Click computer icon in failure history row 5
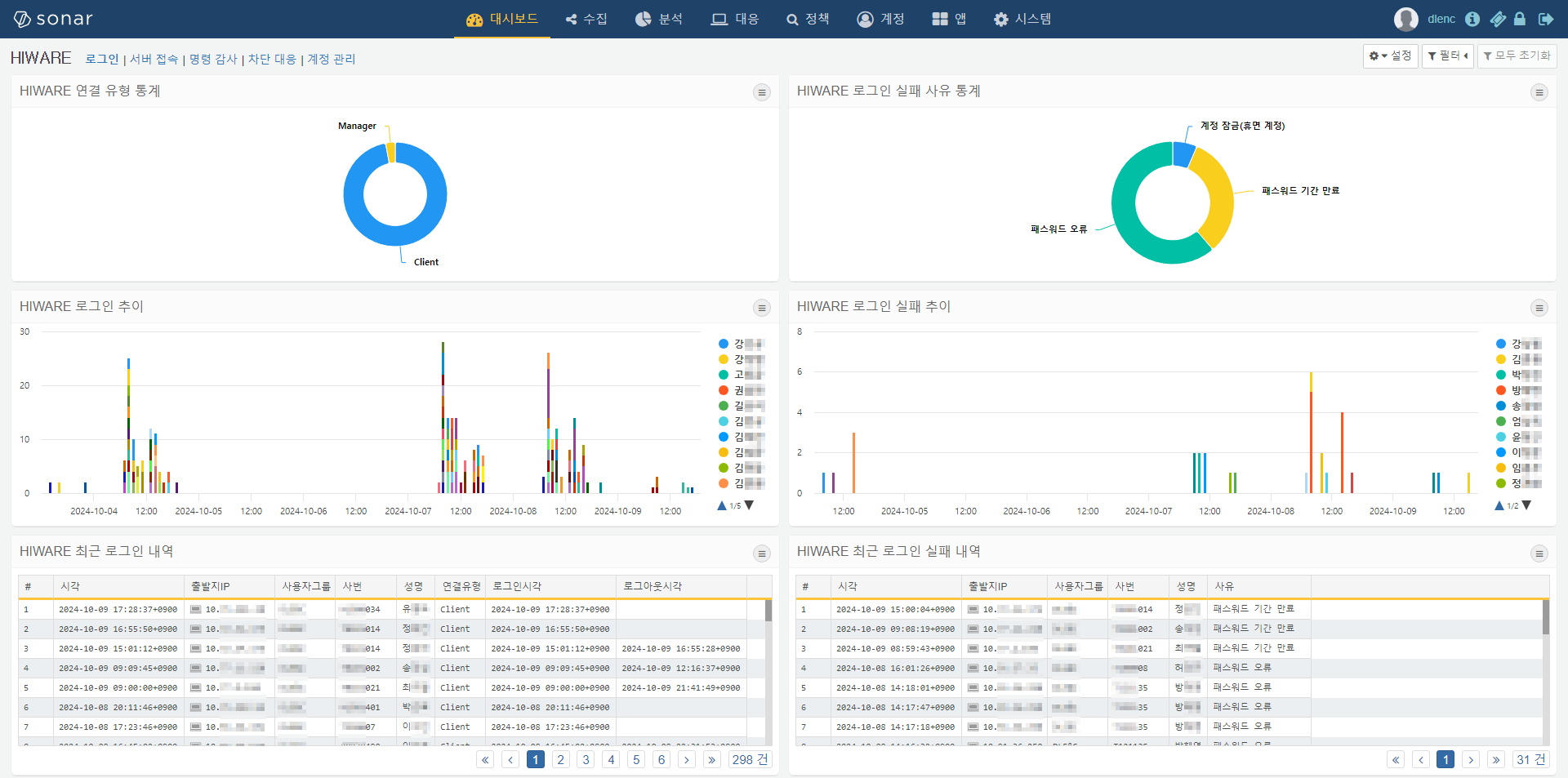 (973, 687)
